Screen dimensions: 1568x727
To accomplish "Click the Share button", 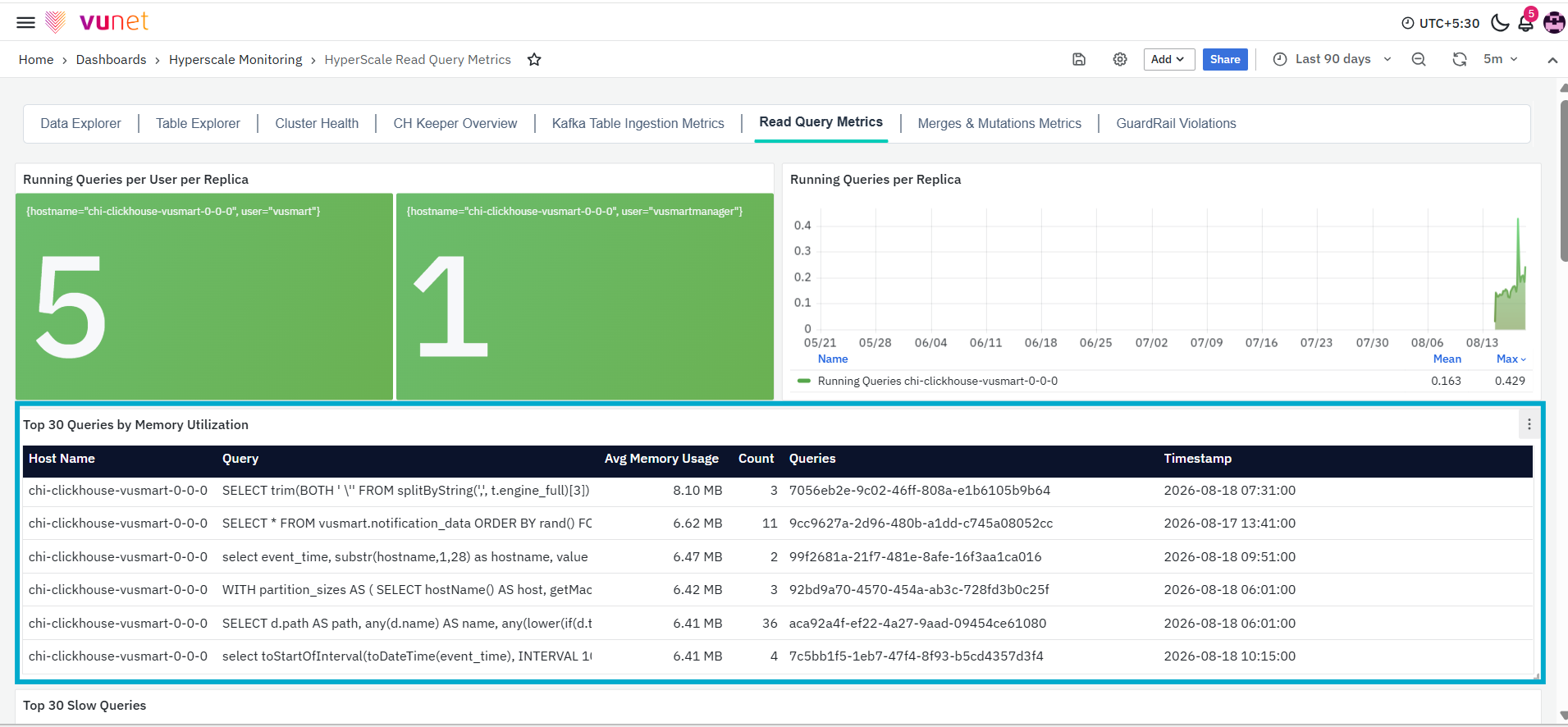I will tap(1225, 59).
